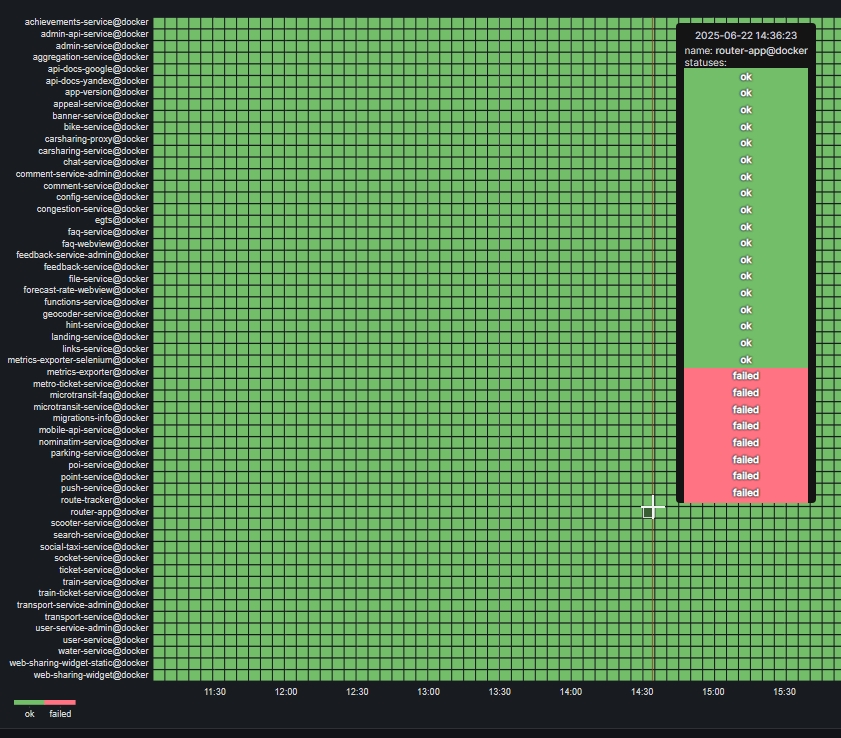Image resolution: width=841 pixels, height=738 pixels.
Task: Click the carsharing-proxy@docker row label
Action: pos(97,139)
